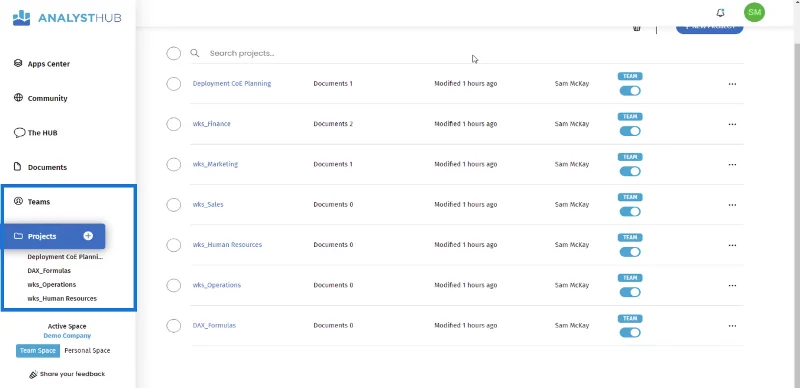The height and width of the screenshot is (388, 800).
Task: Click The HUB chat bubble icon
Action: tap(19, 133)
